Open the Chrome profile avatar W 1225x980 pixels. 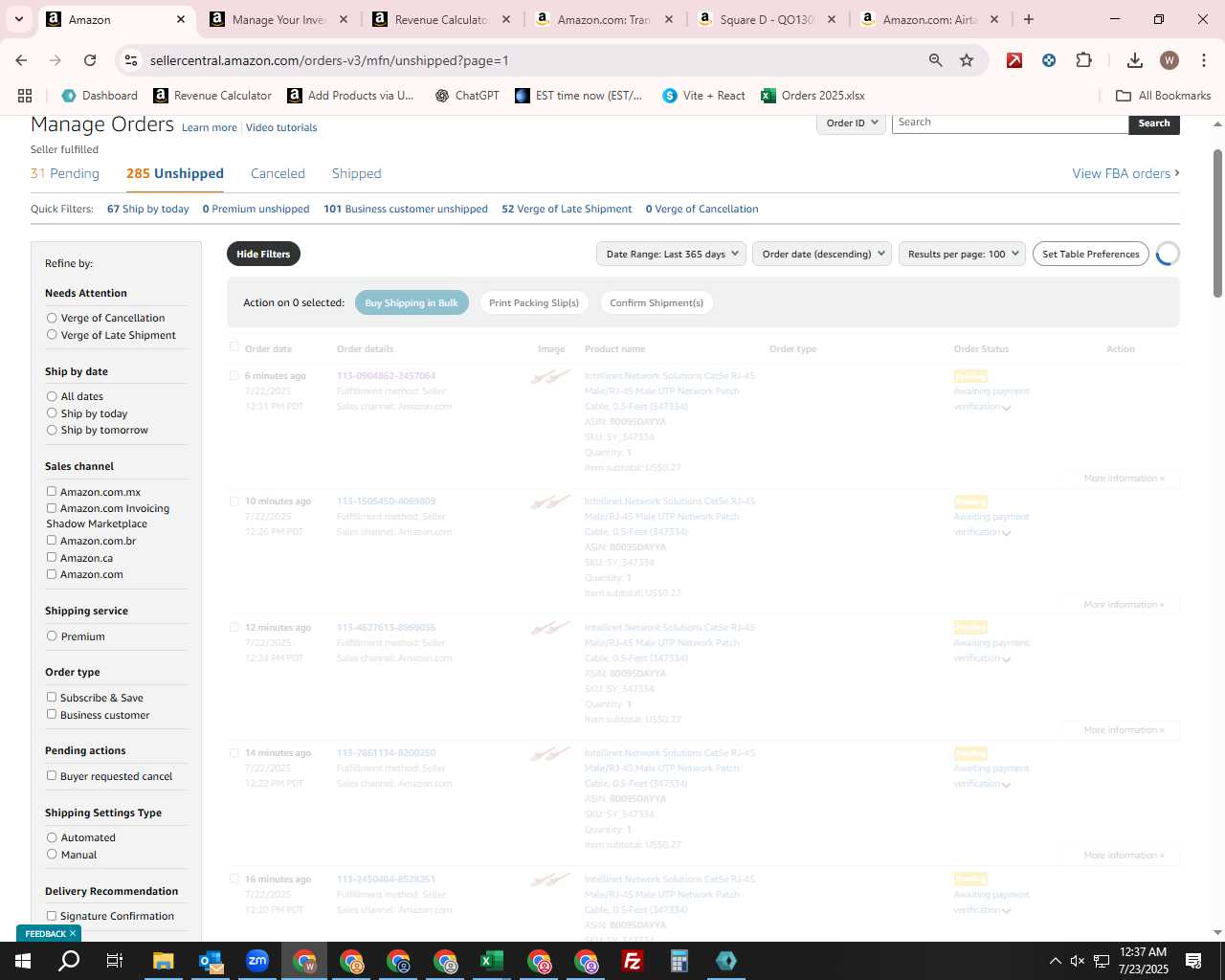pyautogui.click(x=1169, y=60)
